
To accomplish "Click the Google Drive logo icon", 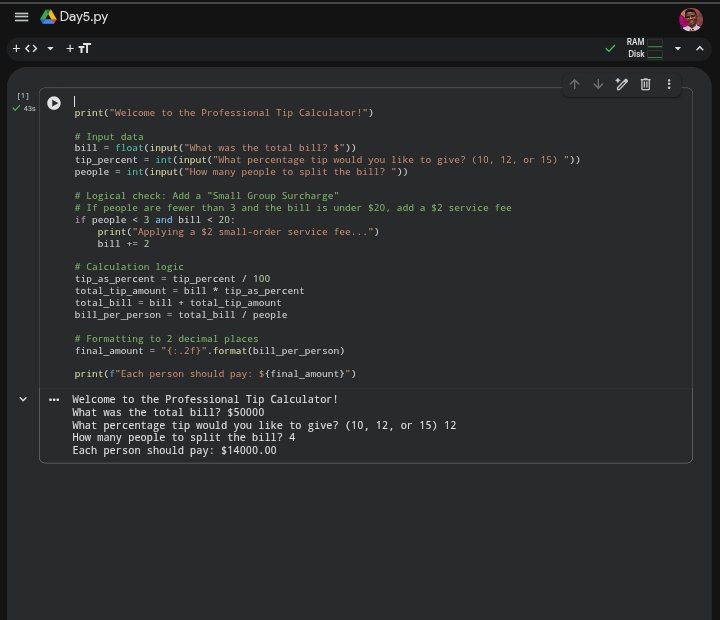I will (x=48, y=17).
